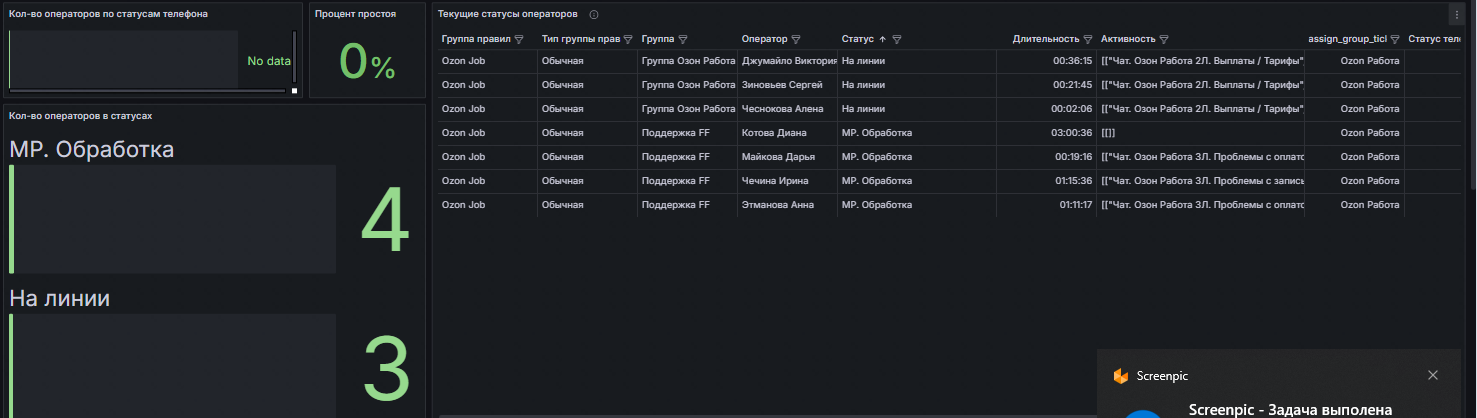Toggle sort arrow on Статус column
This screenshot has height=418, width=1477.
[x=882, y=40]
